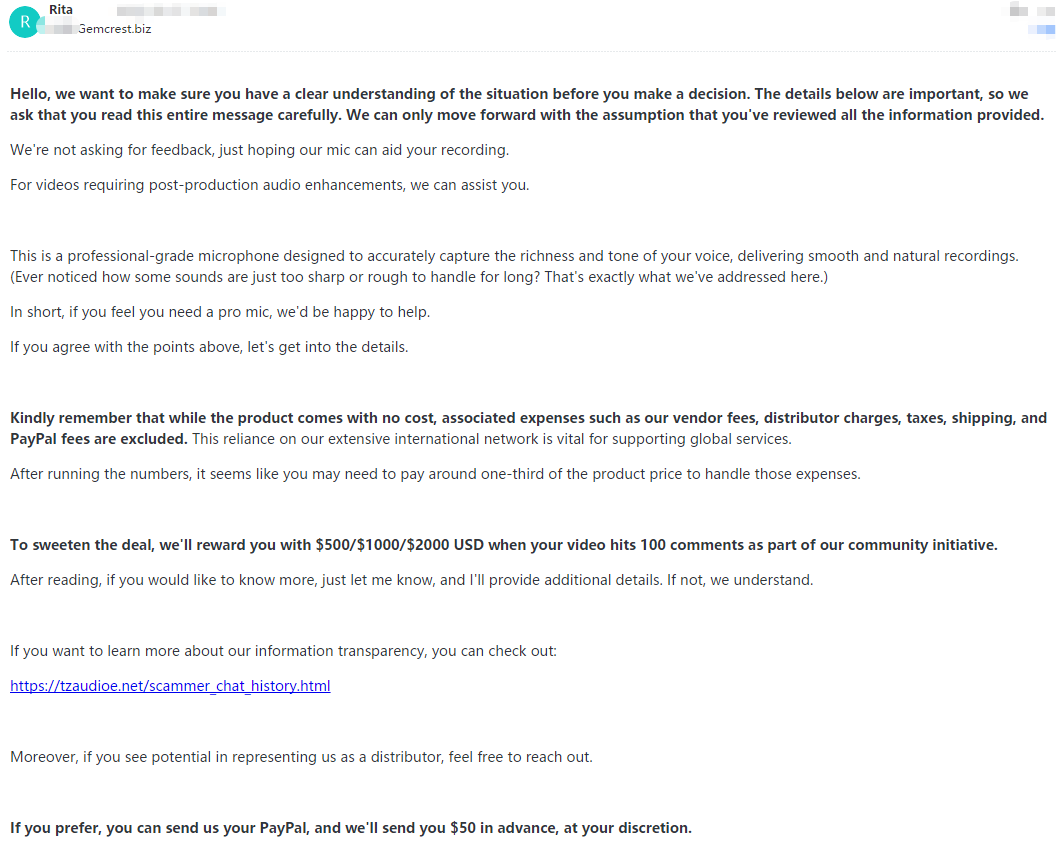Click the 'This is a professional-grade microphone' sentence
This screenshot has height=851, width=1056.
coord(514,256)
